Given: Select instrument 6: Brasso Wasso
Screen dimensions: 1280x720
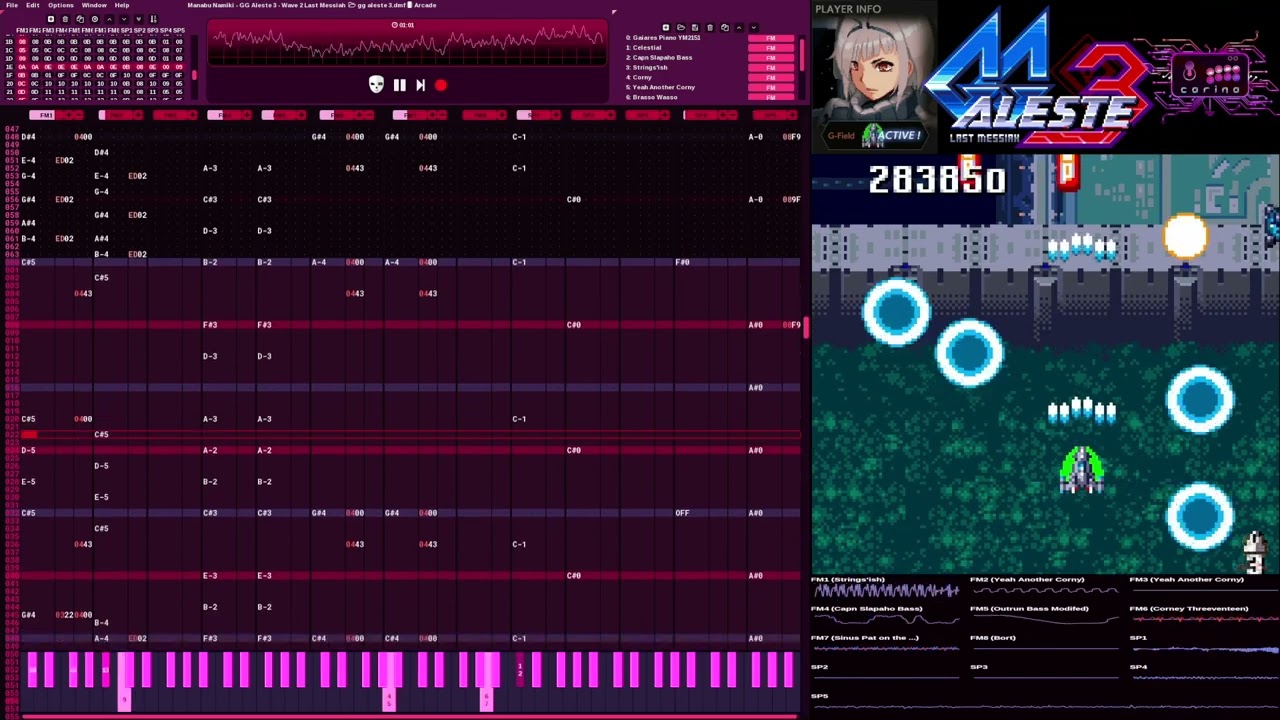Looking at the screenshot, I should click(x=652, y=97).
